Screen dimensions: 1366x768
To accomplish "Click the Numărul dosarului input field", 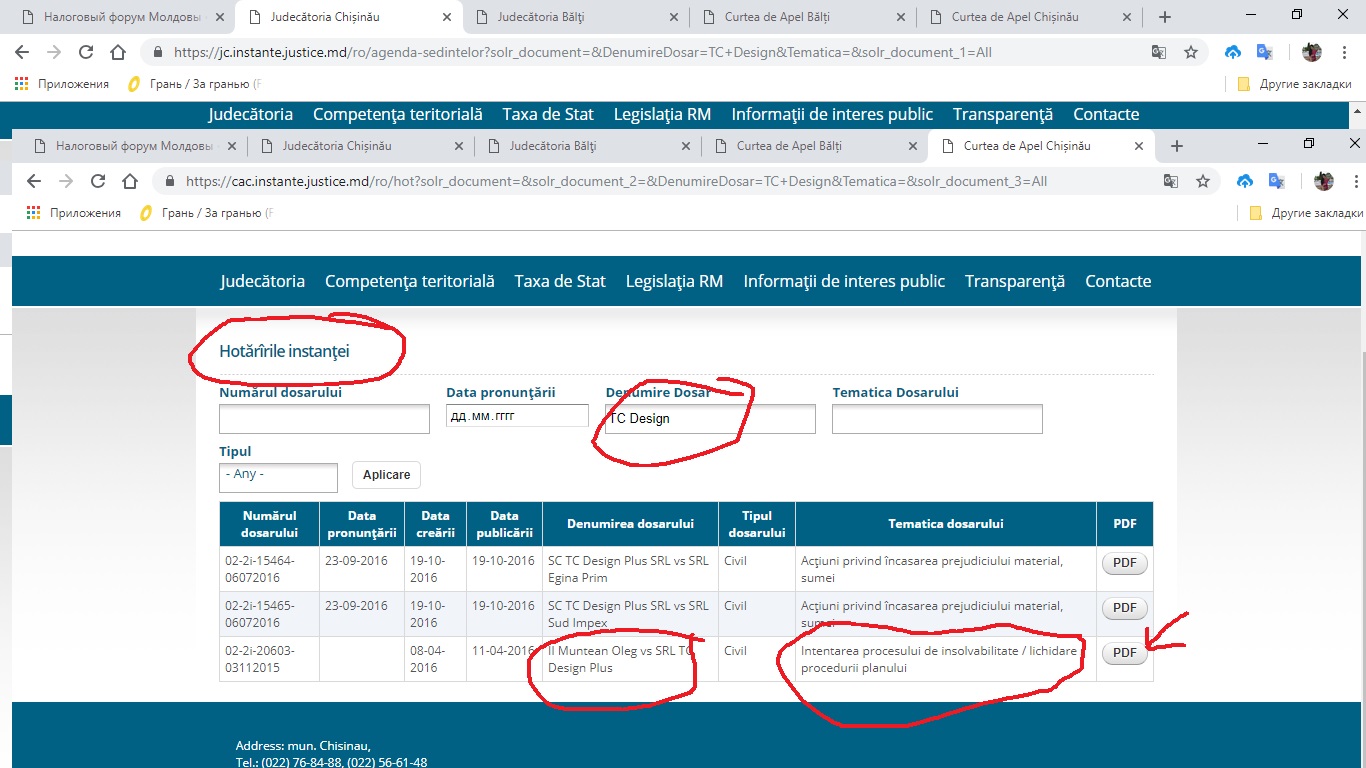I will coord(324,419).
